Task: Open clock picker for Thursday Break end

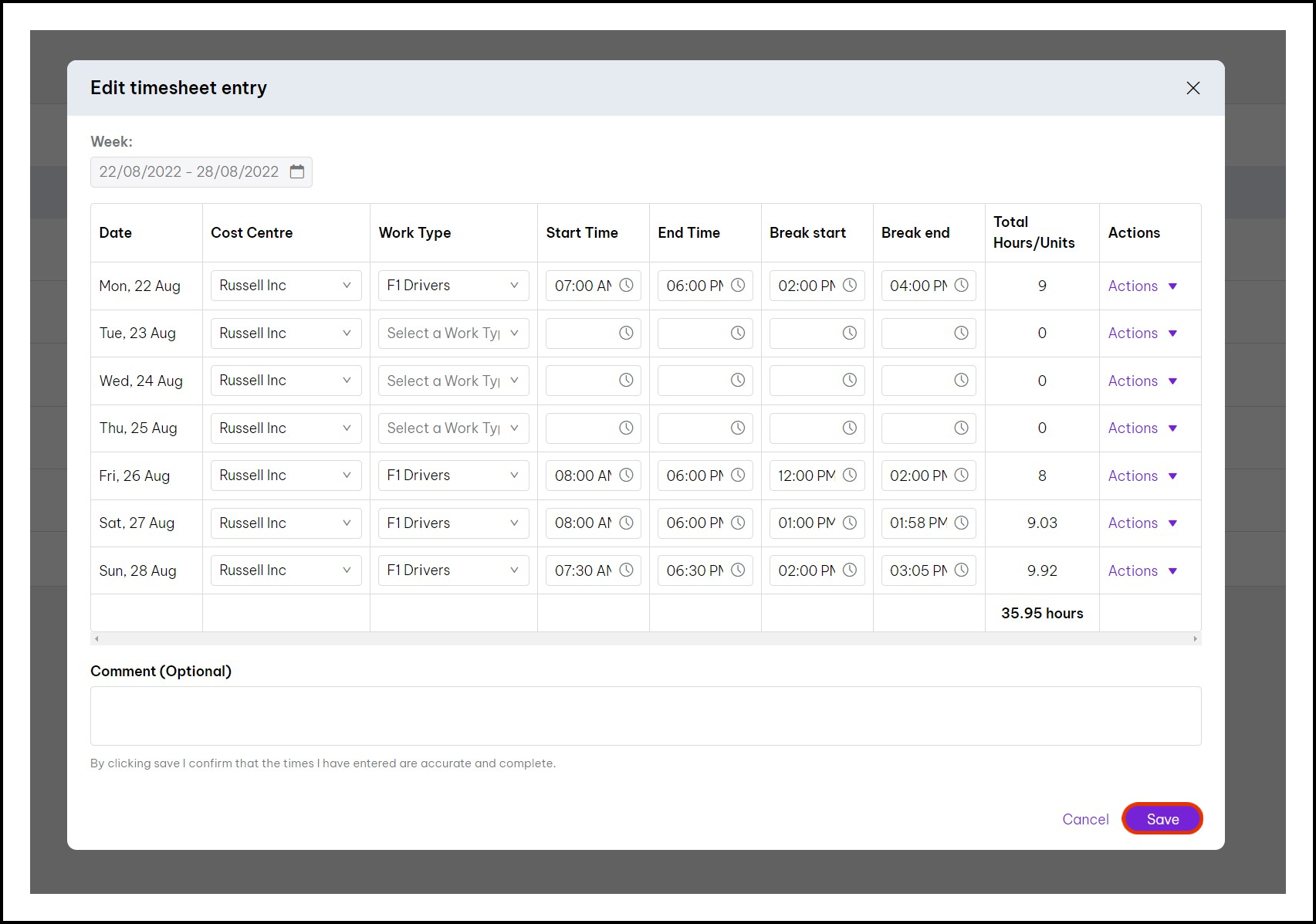Action: [x=961, y=428]
